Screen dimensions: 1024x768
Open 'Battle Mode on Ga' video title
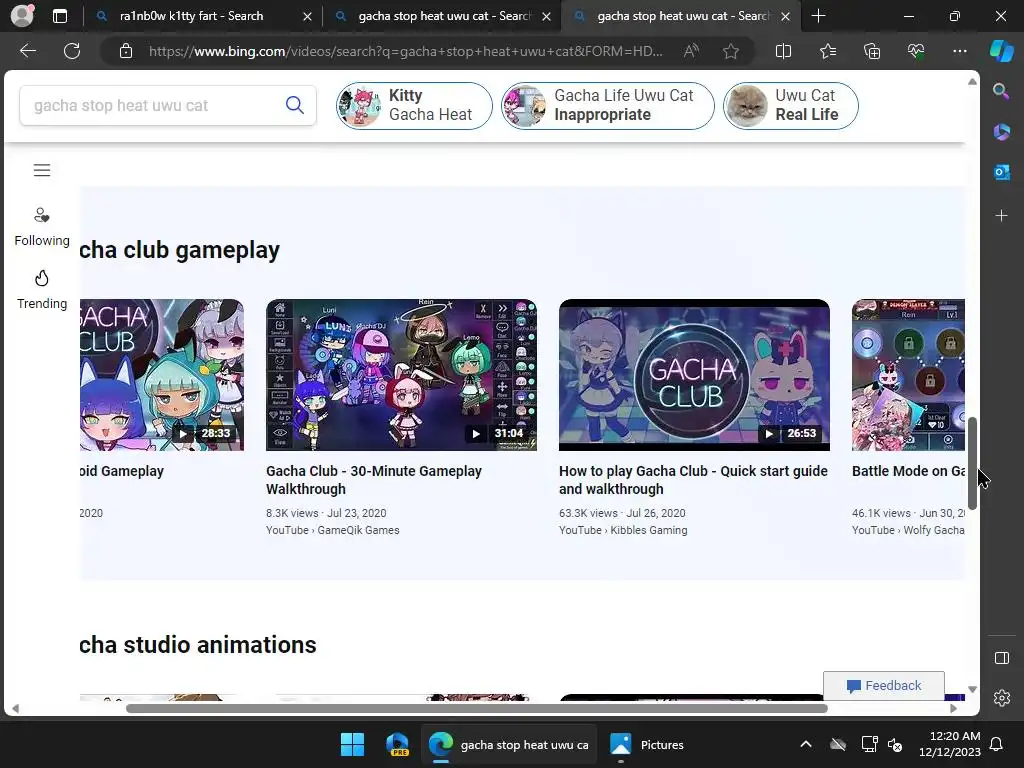(908, 471)
